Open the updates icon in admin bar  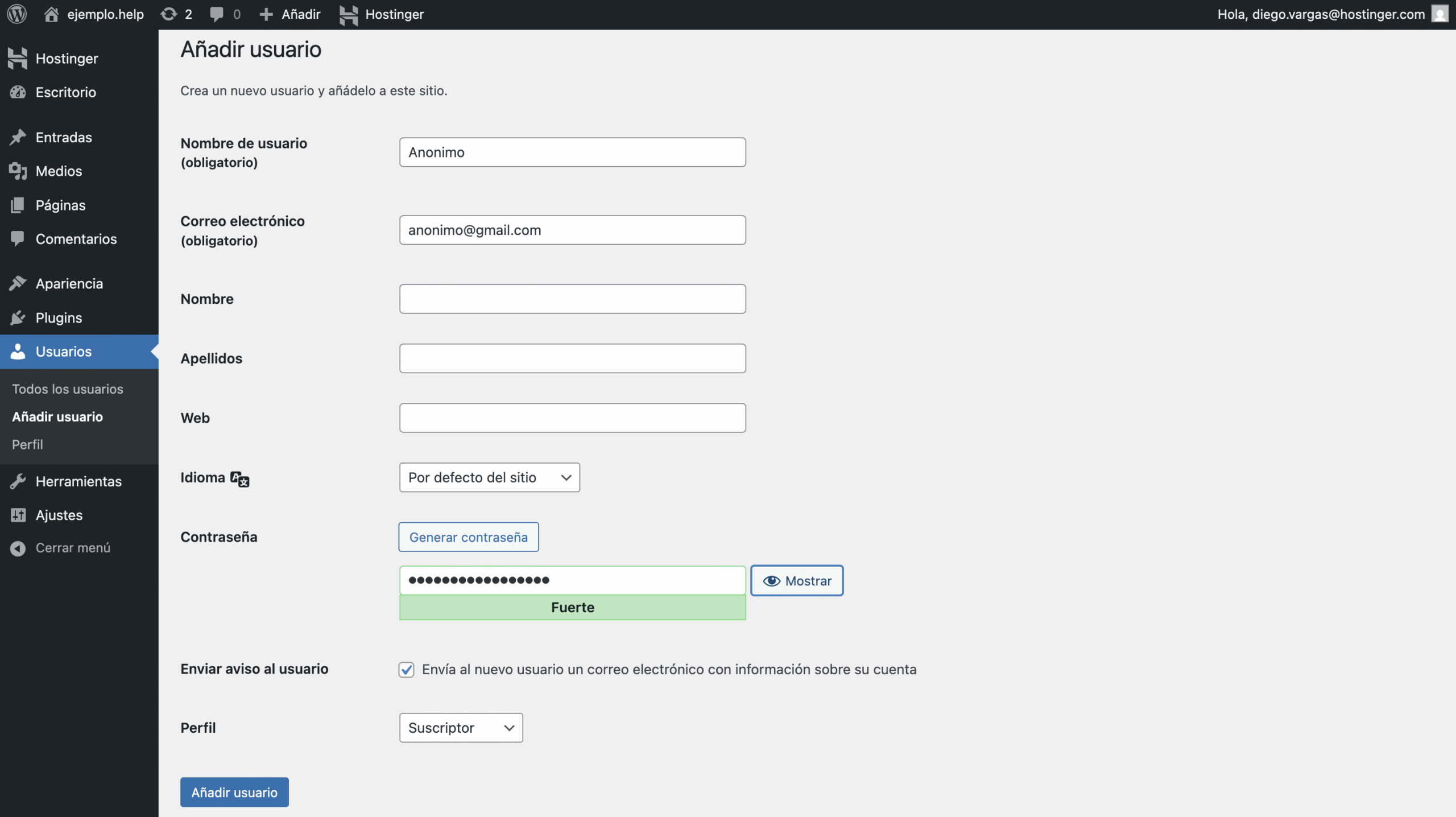click(x=169, y=14)
